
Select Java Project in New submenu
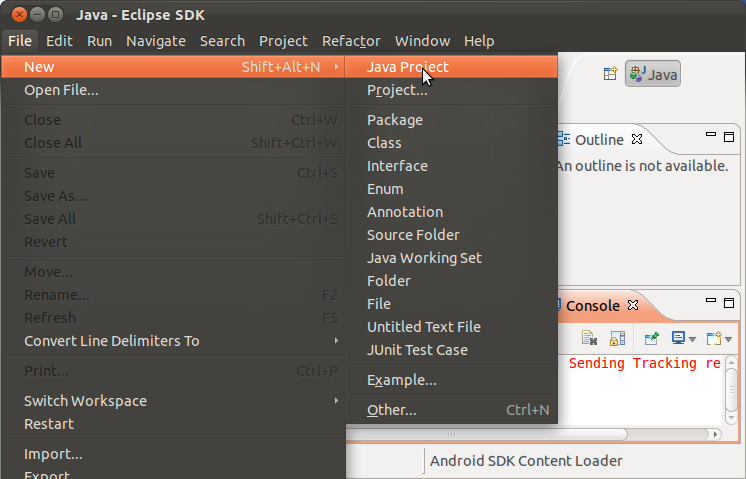pos(451,67)
